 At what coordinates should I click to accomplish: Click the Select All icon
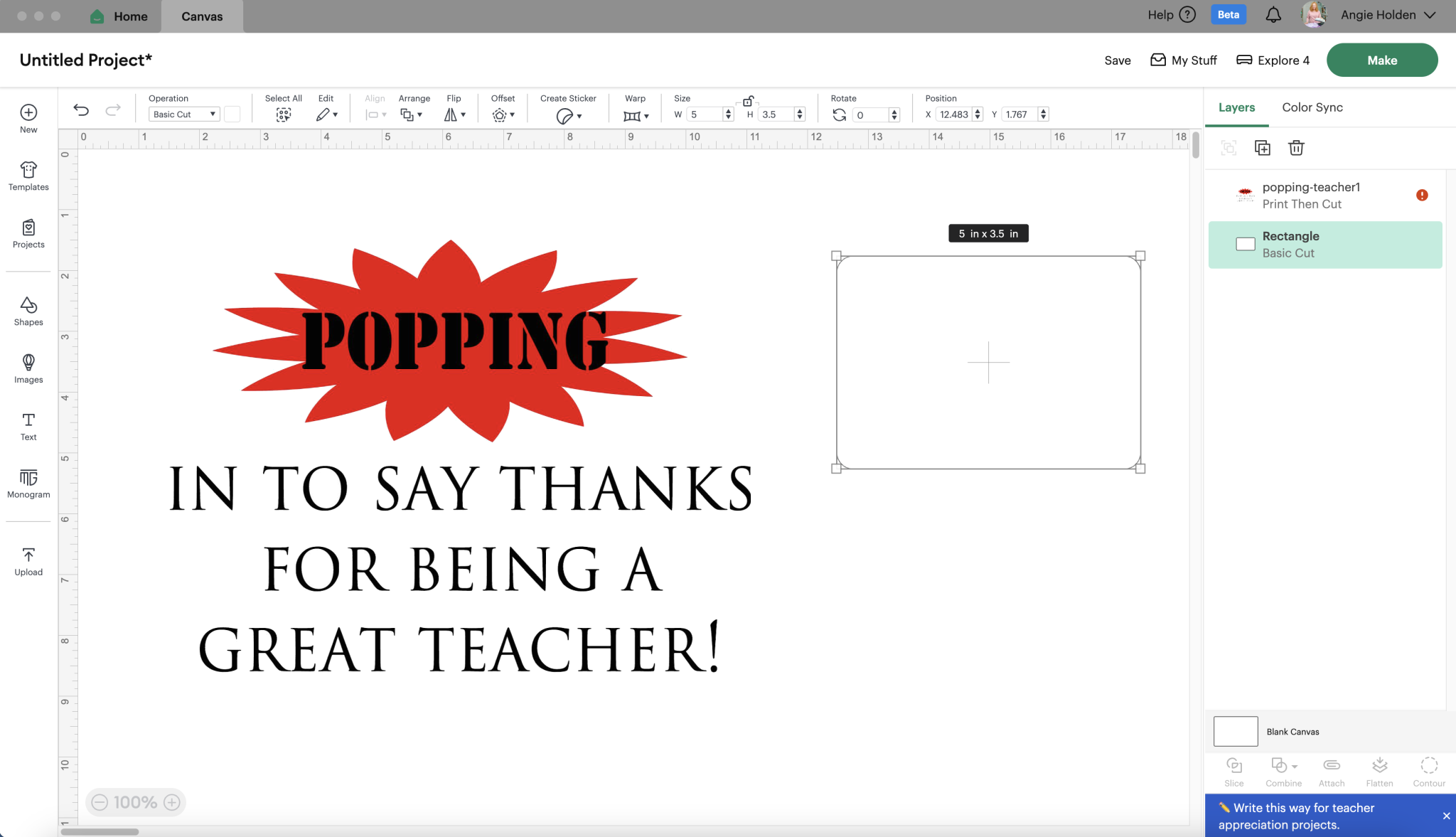[x=284, y=114]
